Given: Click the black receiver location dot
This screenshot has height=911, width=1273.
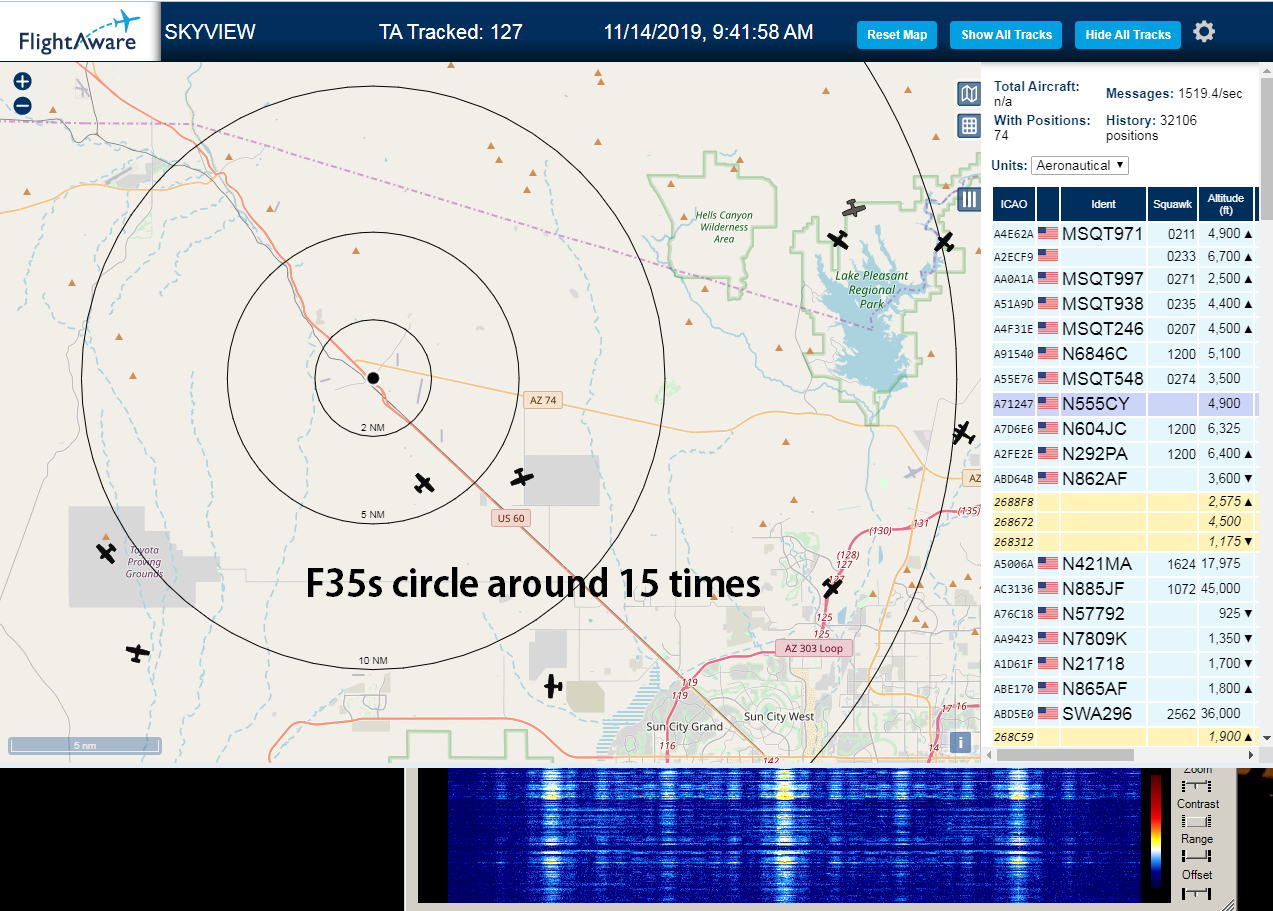Looking at the screenshot, I should (373, 377).
